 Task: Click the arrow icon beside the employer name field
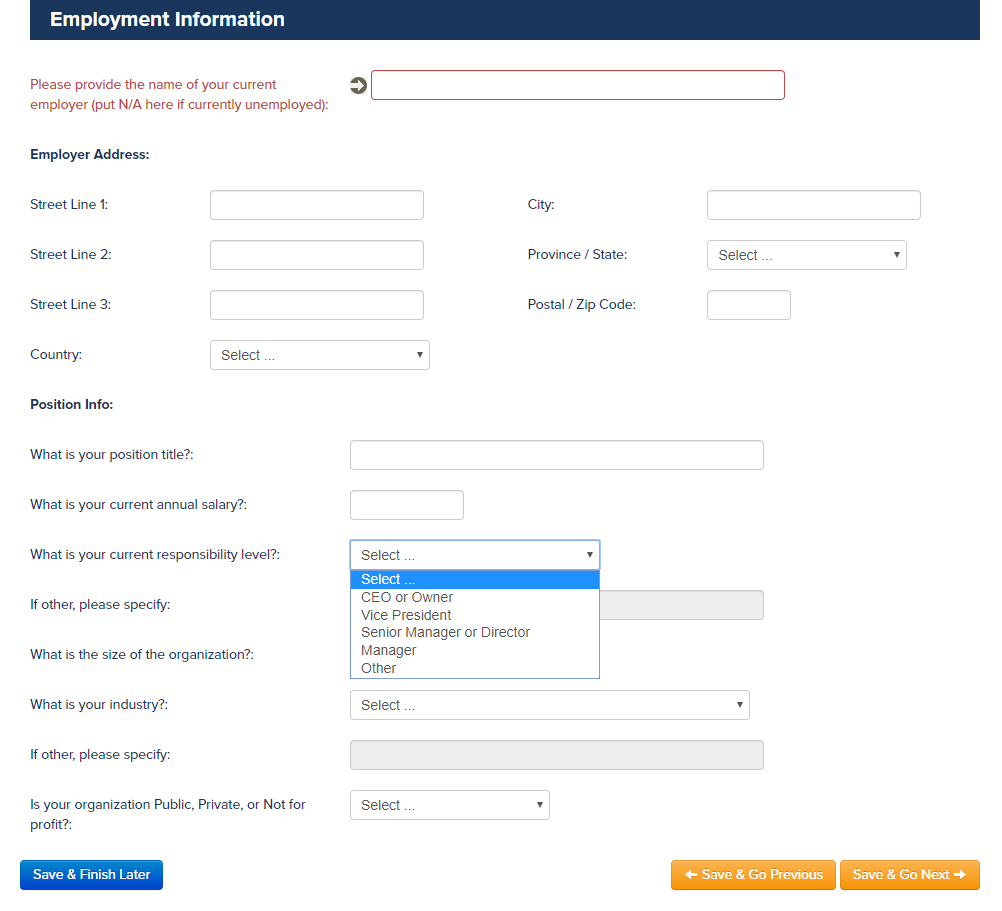(x=357, y=85)
